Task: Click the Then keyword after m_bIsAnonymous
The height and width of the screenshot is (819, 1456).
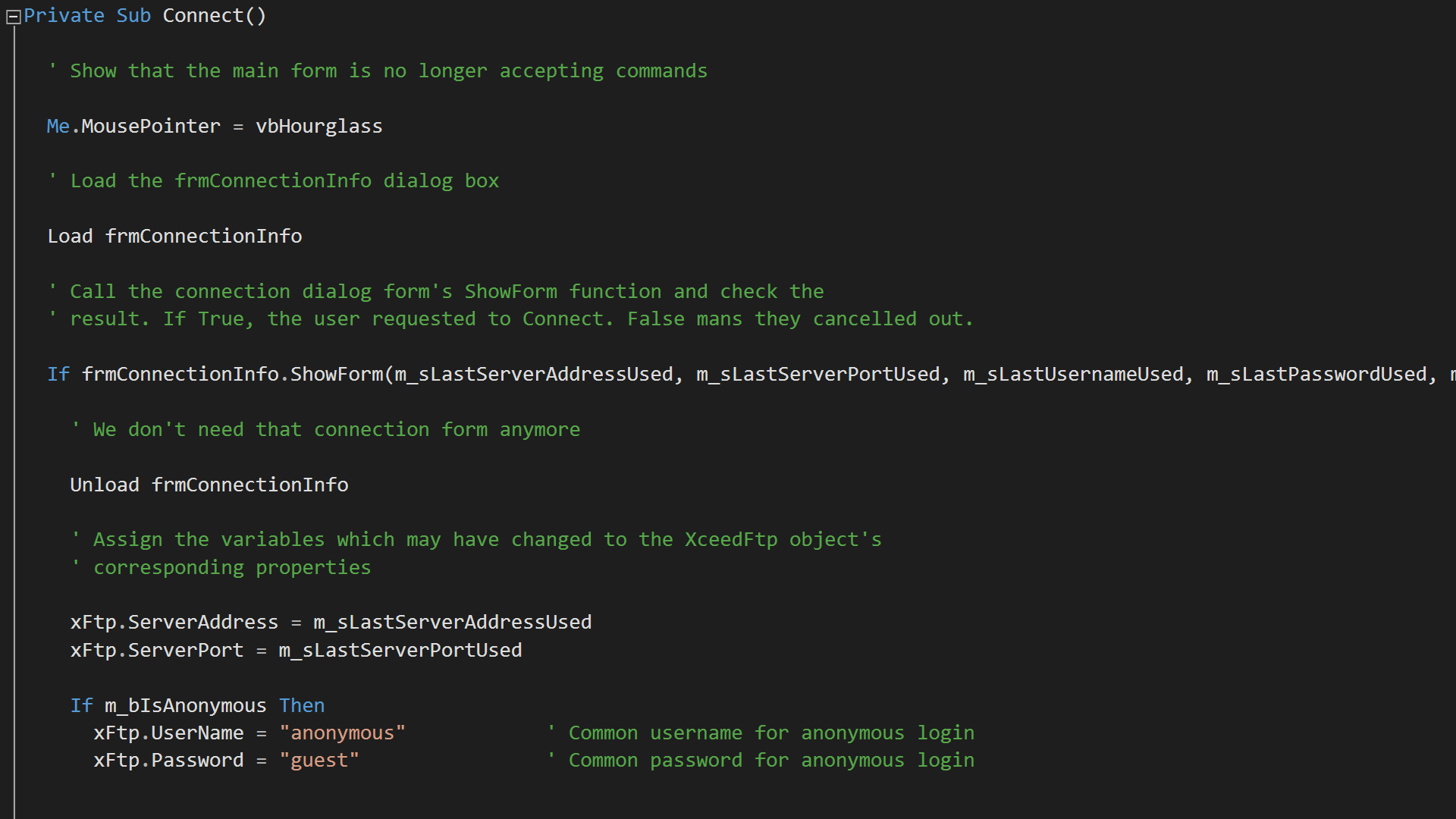Action: point(302,706)
